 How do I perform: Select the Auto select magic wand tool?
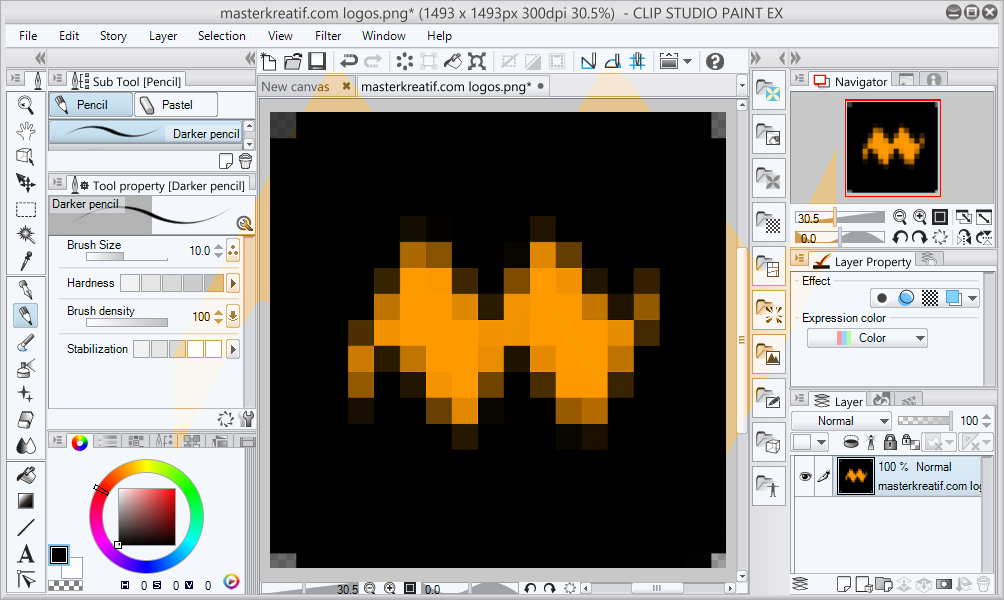click(x=26, y=235)
